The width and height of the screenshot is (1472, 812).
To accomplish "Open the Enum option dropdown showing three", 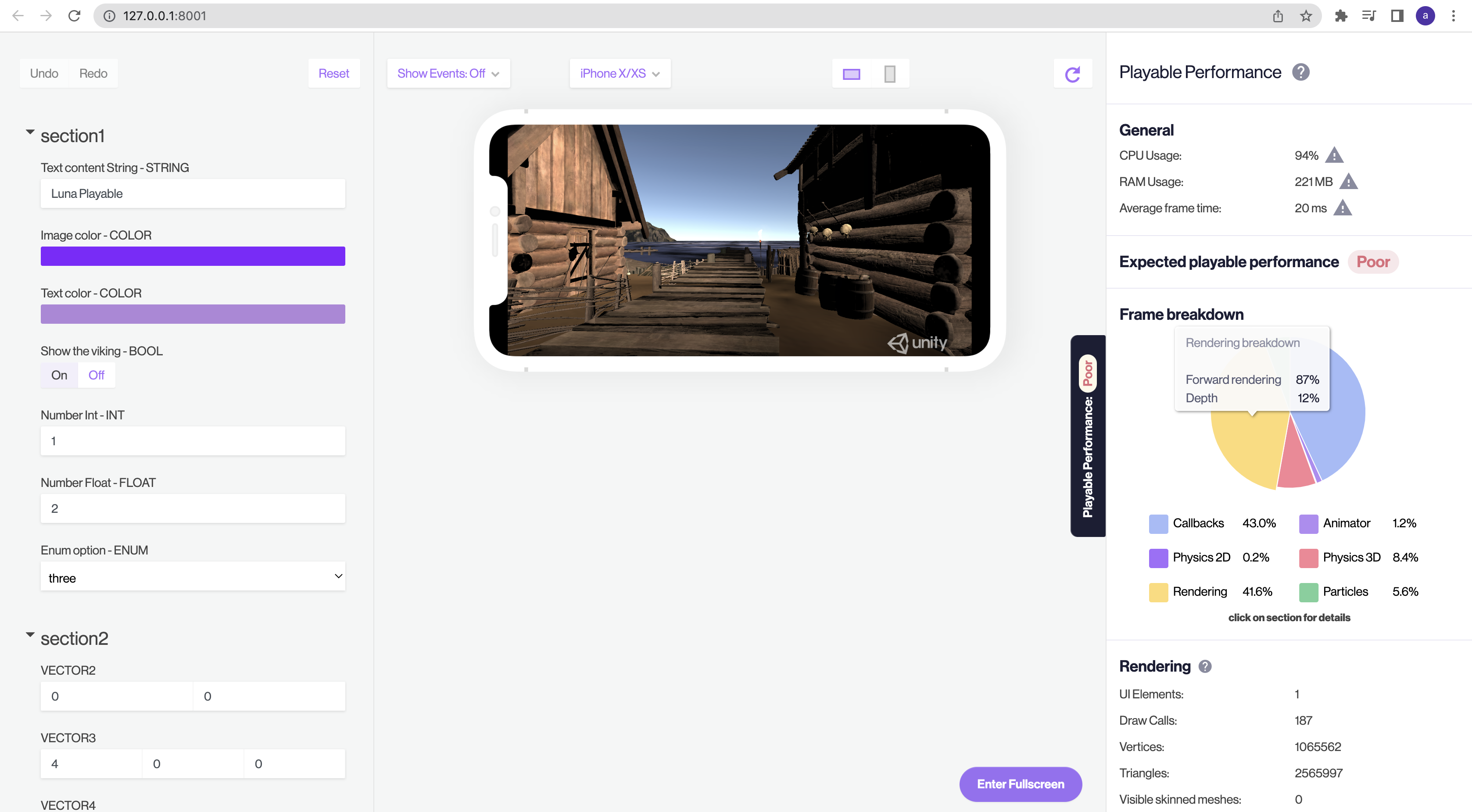I will tap(193, 576).
